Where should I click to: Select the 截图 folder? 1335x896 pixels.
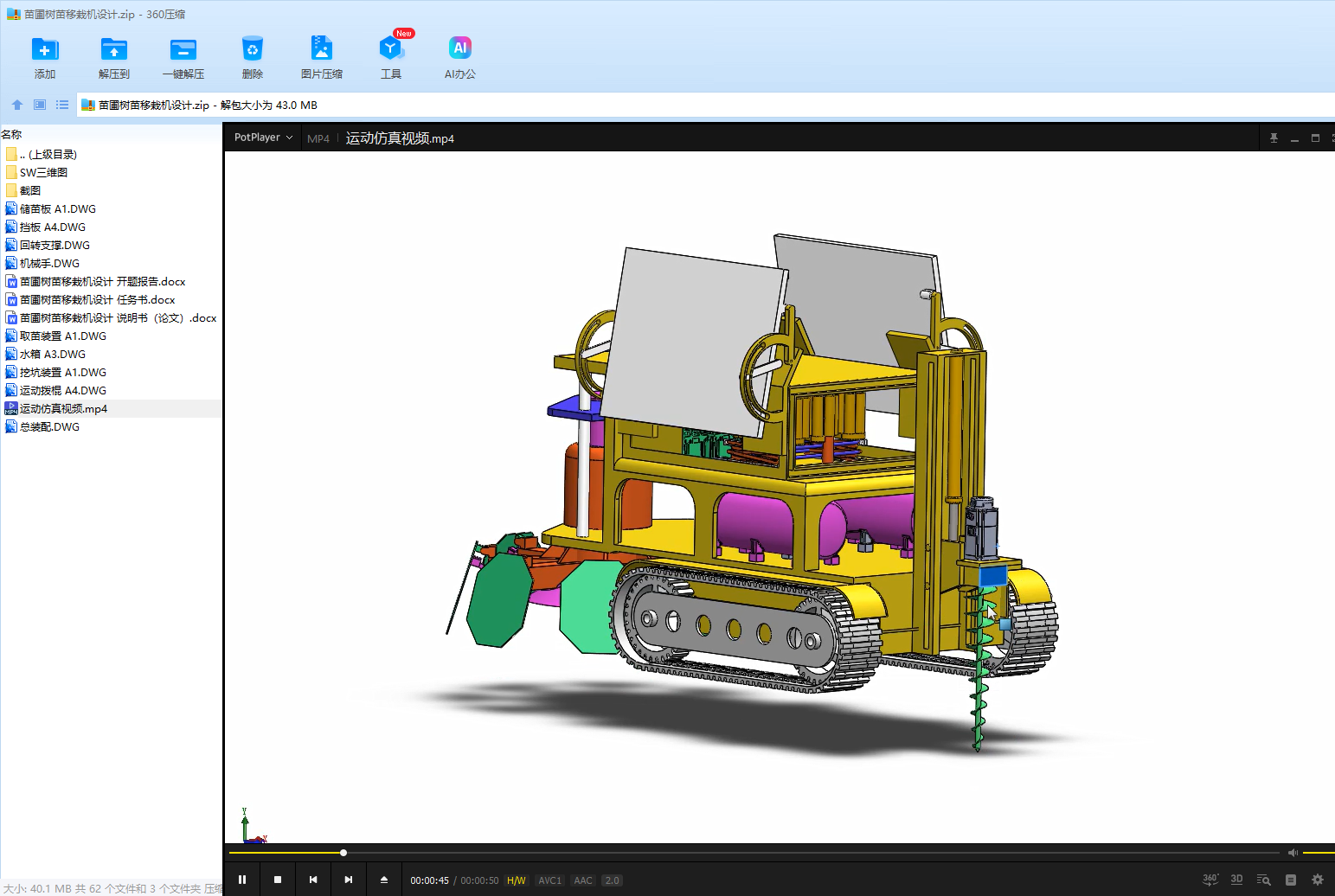pyautogui.click(x=111, y=190)
